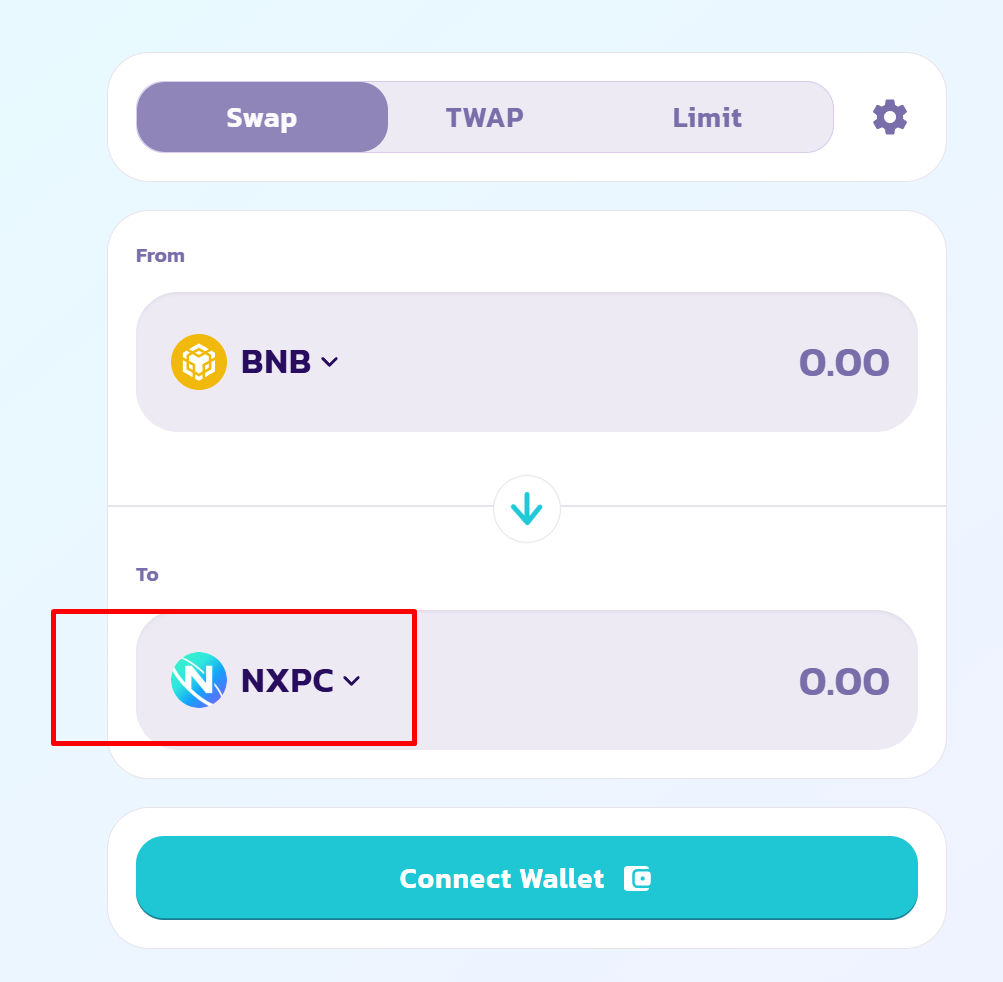Click the NXPC token logo
The width and height of the screenshot is (1003, 982).
(199, 680)
